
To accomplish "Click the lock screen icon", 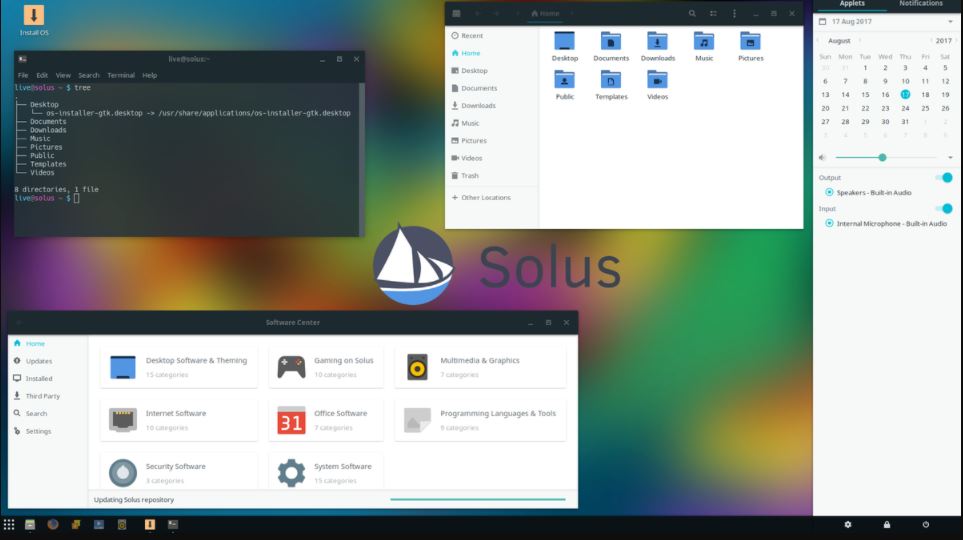I will tap(887, 525).
